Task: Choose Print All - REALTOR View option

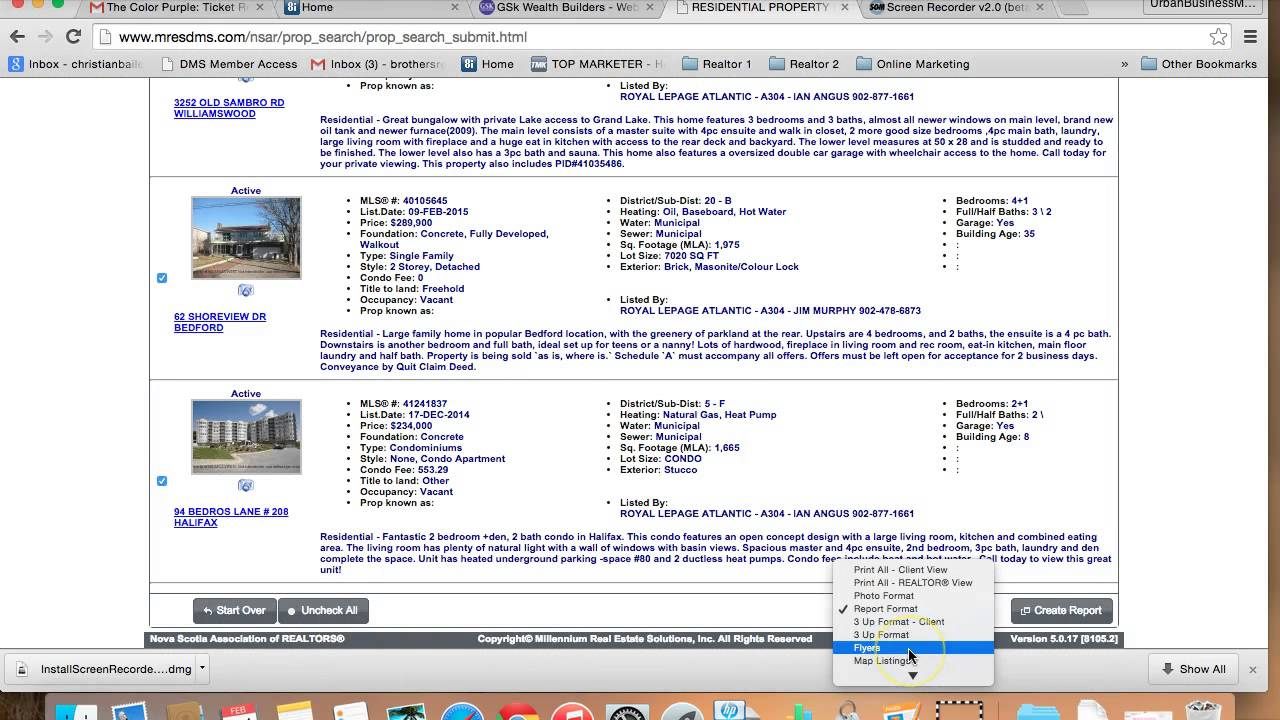Action: click(913, 583)
